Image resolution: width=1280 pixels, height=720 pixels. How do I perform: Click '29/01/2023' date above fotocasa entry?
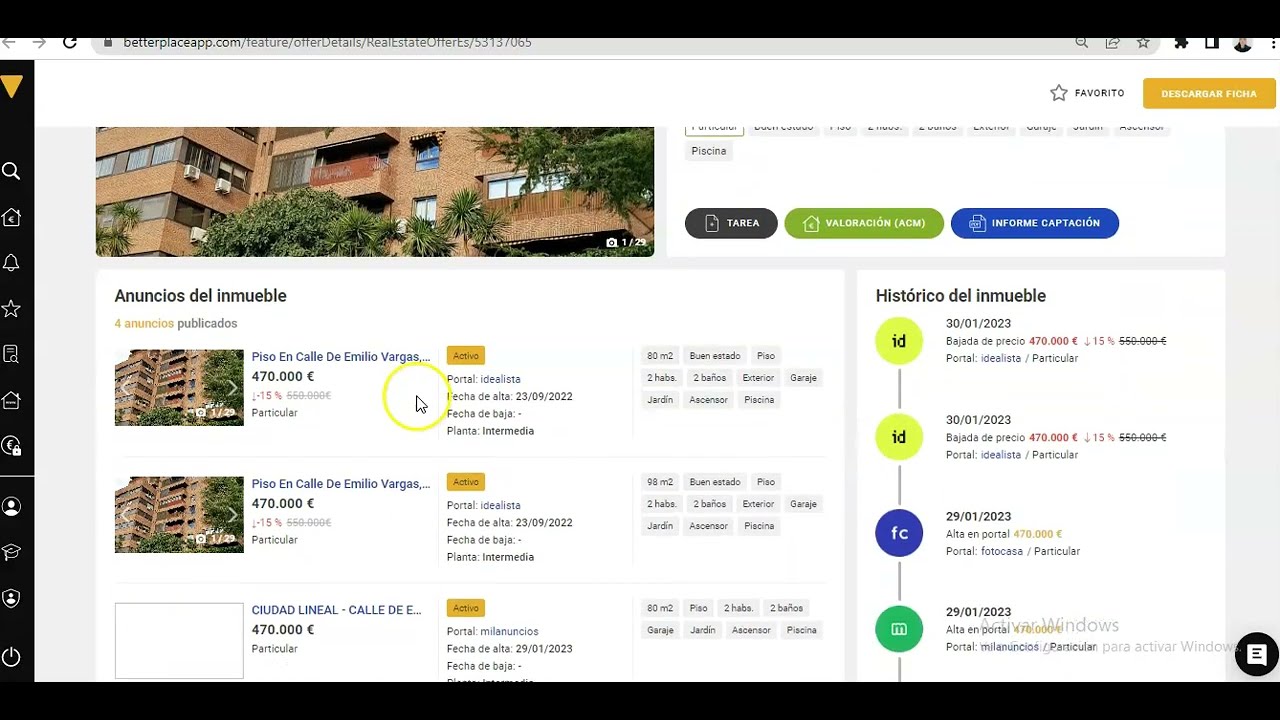click(979, 517)
